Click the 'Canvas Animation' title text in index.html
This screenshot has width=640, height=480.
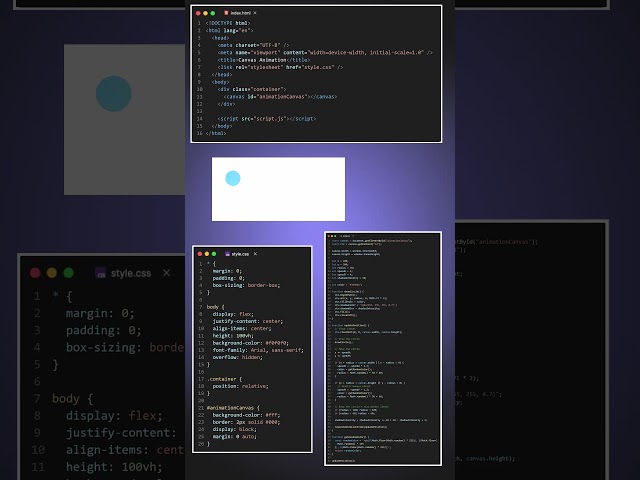coord(262,60)
